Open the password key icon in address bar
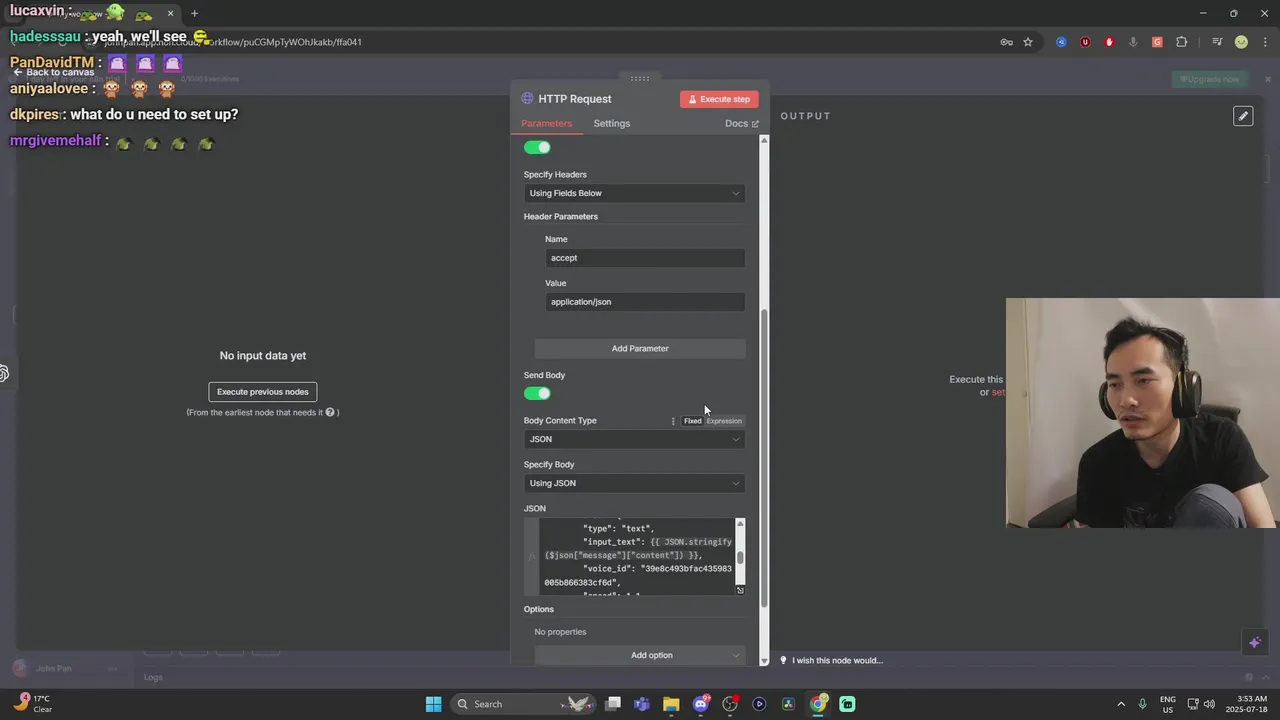The height and width of the screenshot is (720, 1280). [1006, 42]
